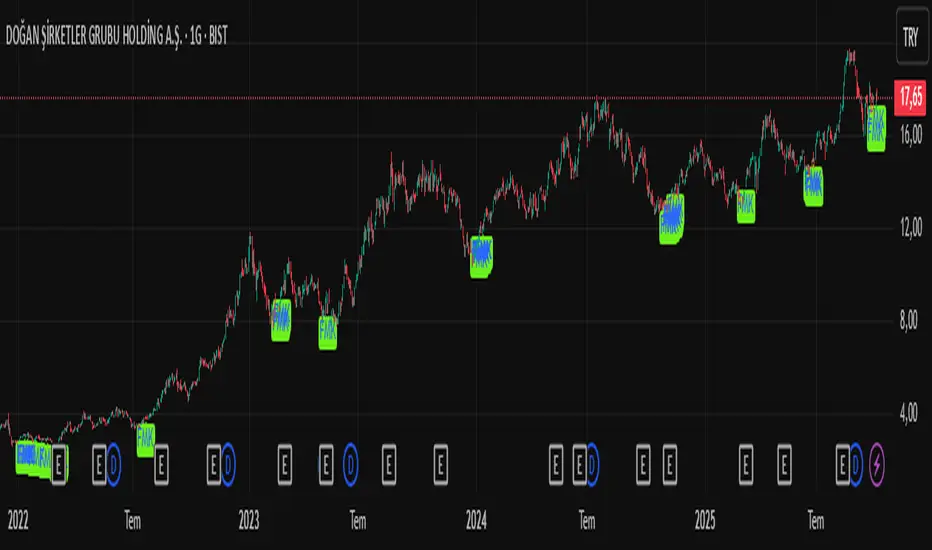The image size is (932, 550).
Task: Click the 8,00 price axis label
Action: [x=909, y=320]
